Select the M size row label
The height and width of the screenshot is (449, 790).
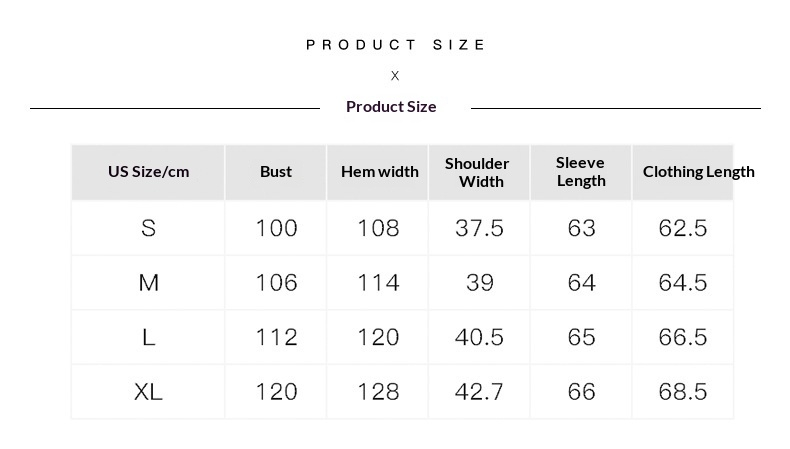(x=148, y=283)
